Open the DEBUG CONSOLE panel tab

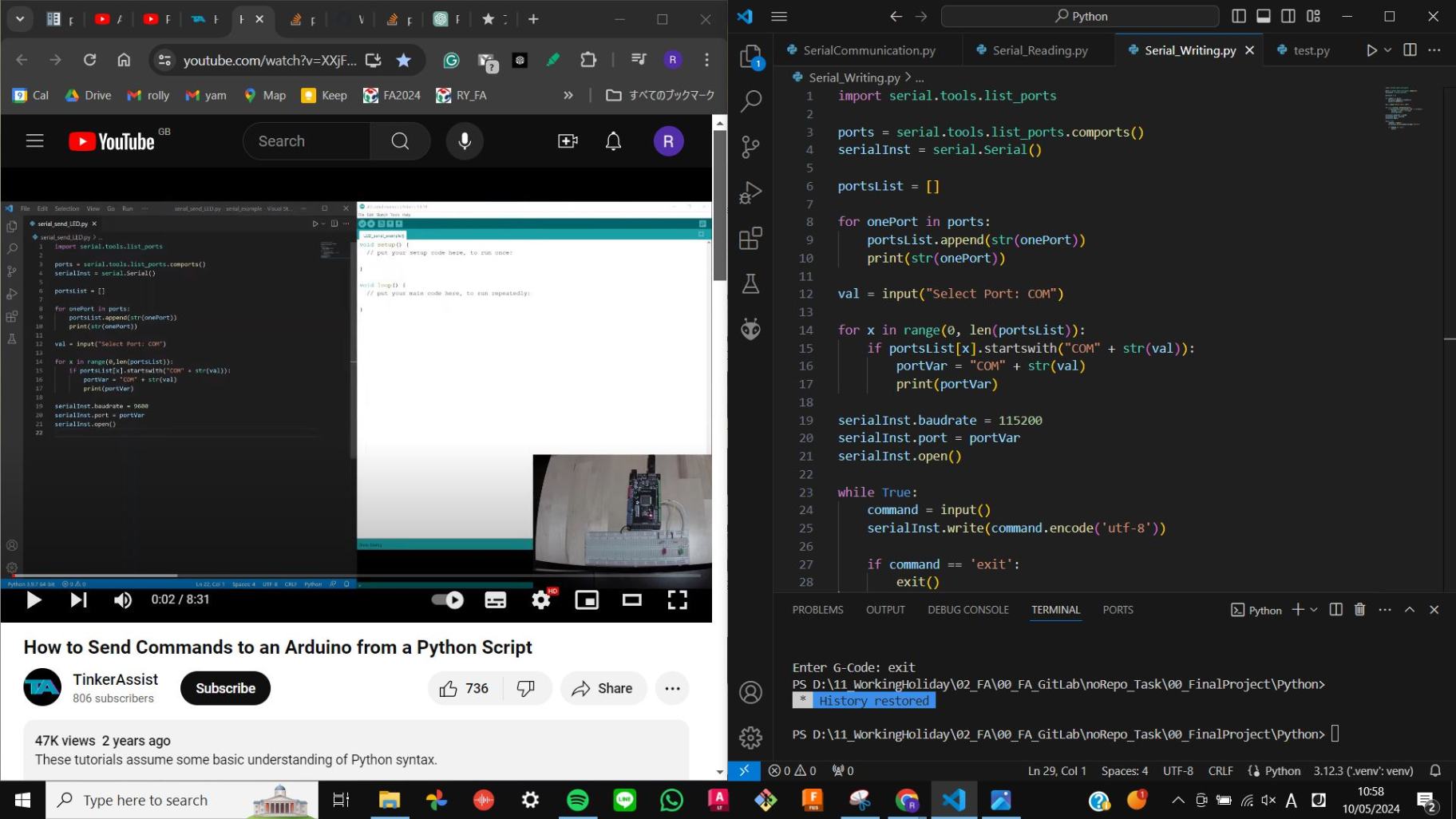click(x=968, y=610)
